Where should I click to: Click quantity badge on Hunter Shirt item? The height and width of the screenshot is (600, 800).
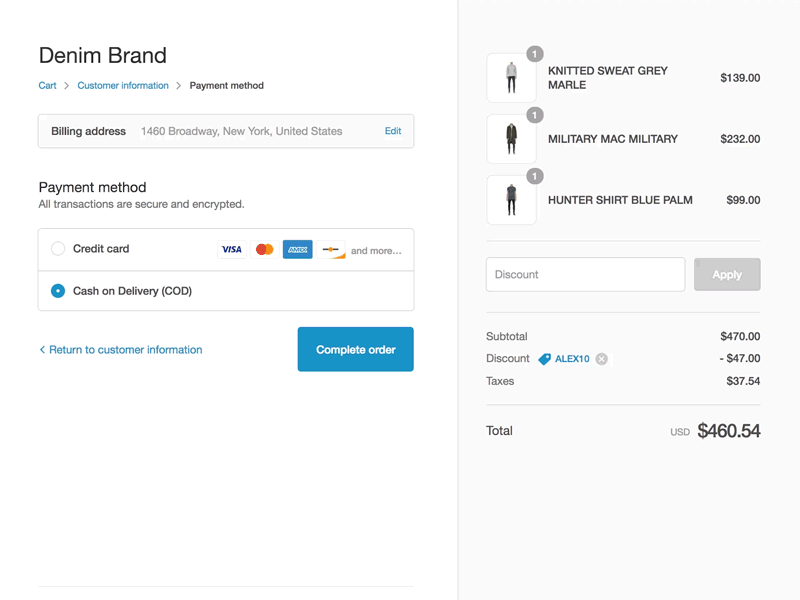click(535, 176)
